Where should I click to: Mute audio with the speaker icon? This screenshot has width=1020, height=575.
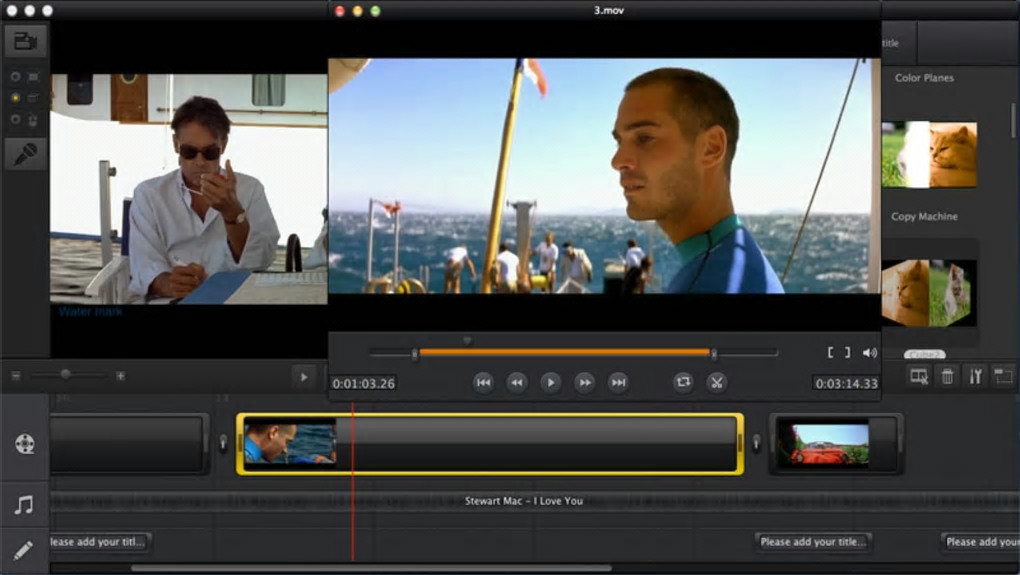pos(870,353)
